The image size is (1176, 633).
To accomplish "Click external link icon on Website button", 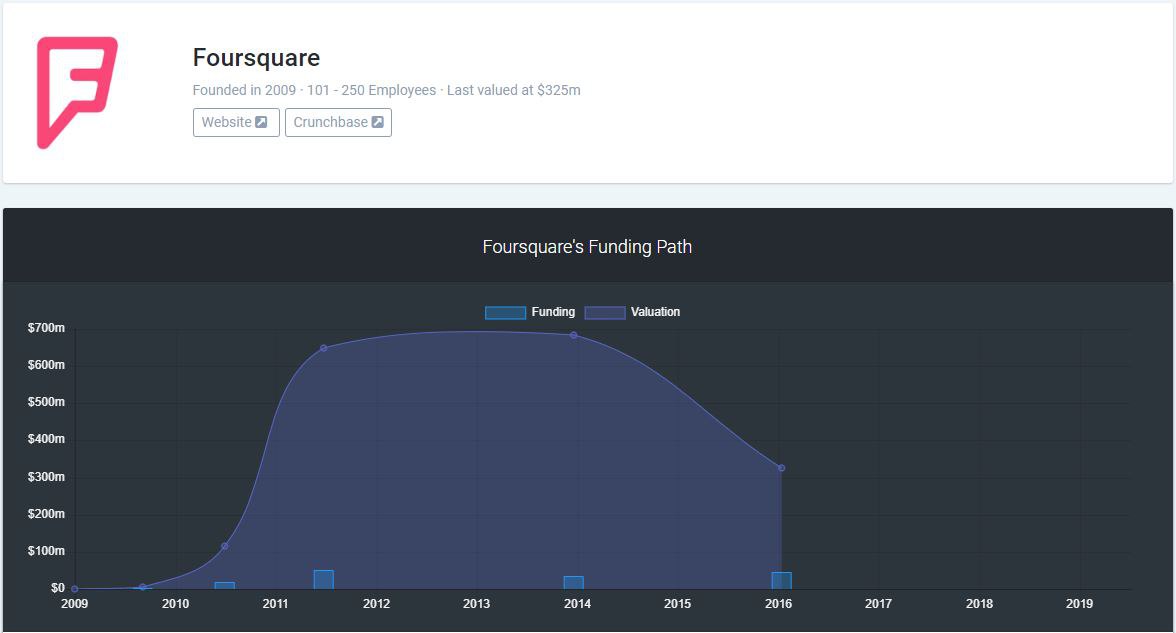I will (x=261, y=122).
